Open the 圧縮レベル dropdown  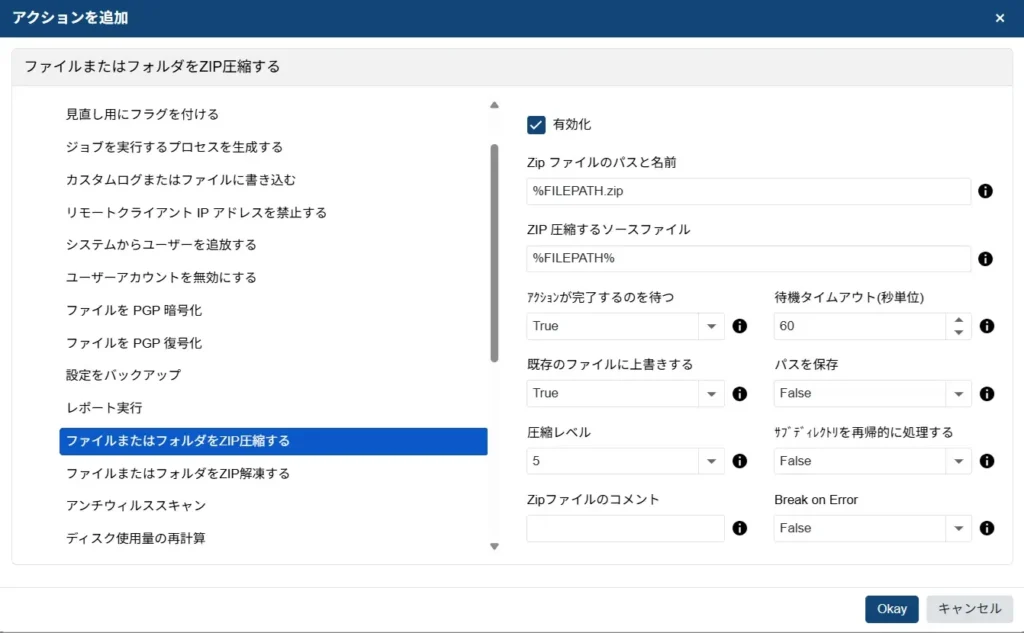click(x=711, y=461)
